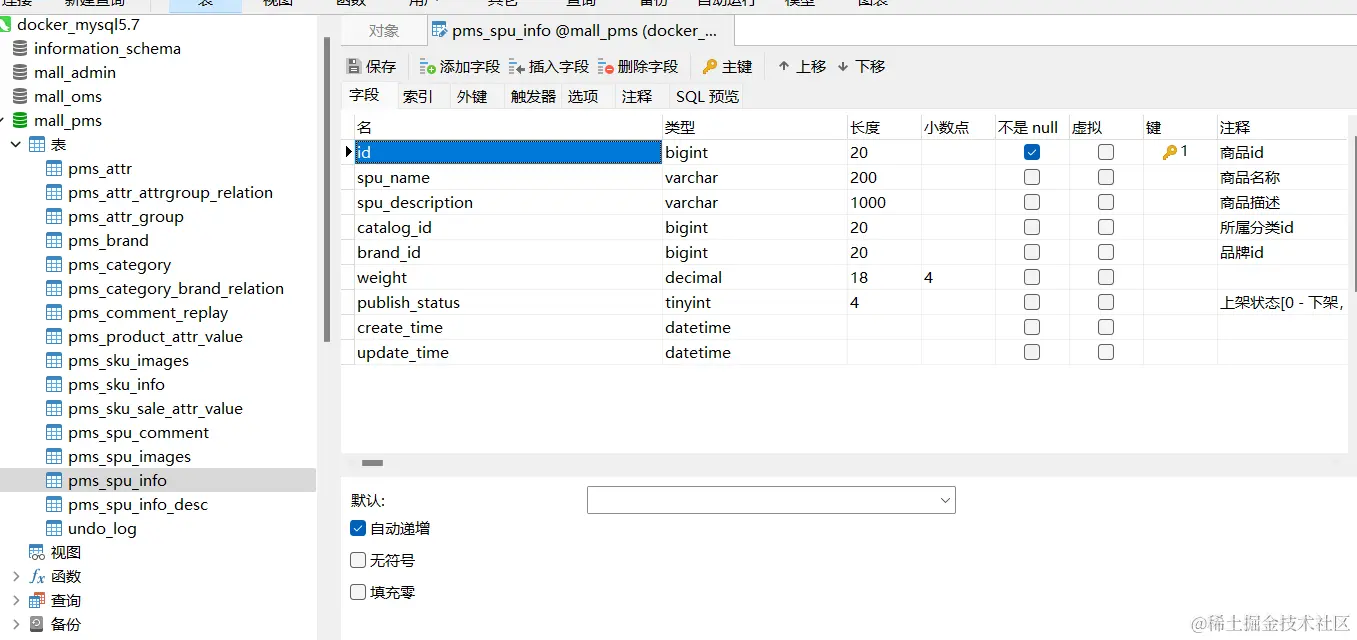Click the 函数 fx functions icon

37,576
